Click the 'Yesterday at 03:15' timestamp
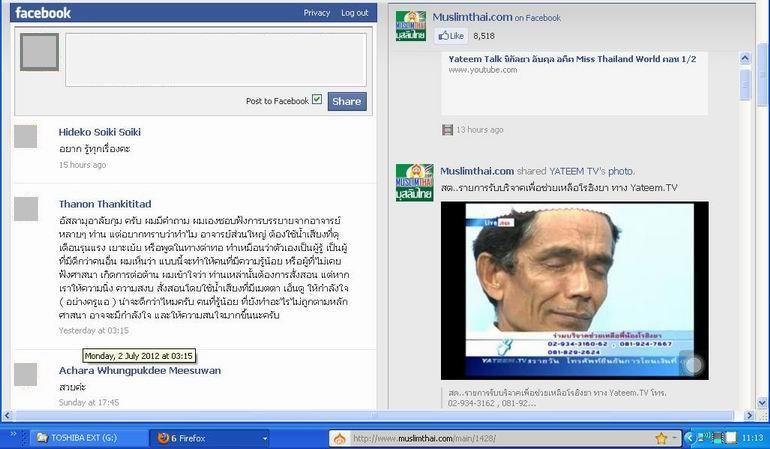 tap(94, 331)
